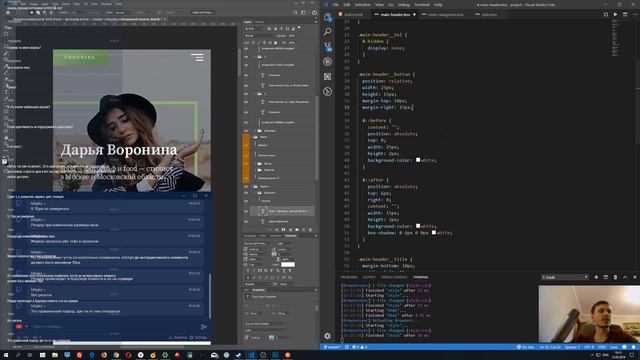Screen dimensions: 640x360
Task: Click the type layer filter icon in Layers panel
Action: coord(281,29)
